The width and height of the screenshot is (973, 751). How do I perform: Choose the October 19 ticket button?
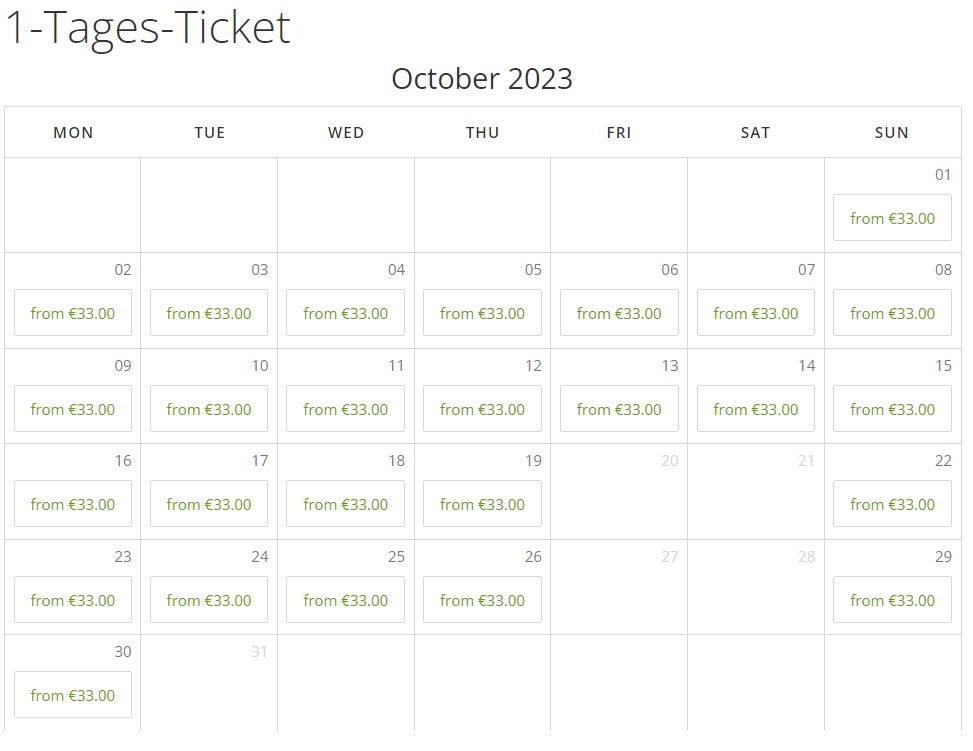(x=482, y=504)
